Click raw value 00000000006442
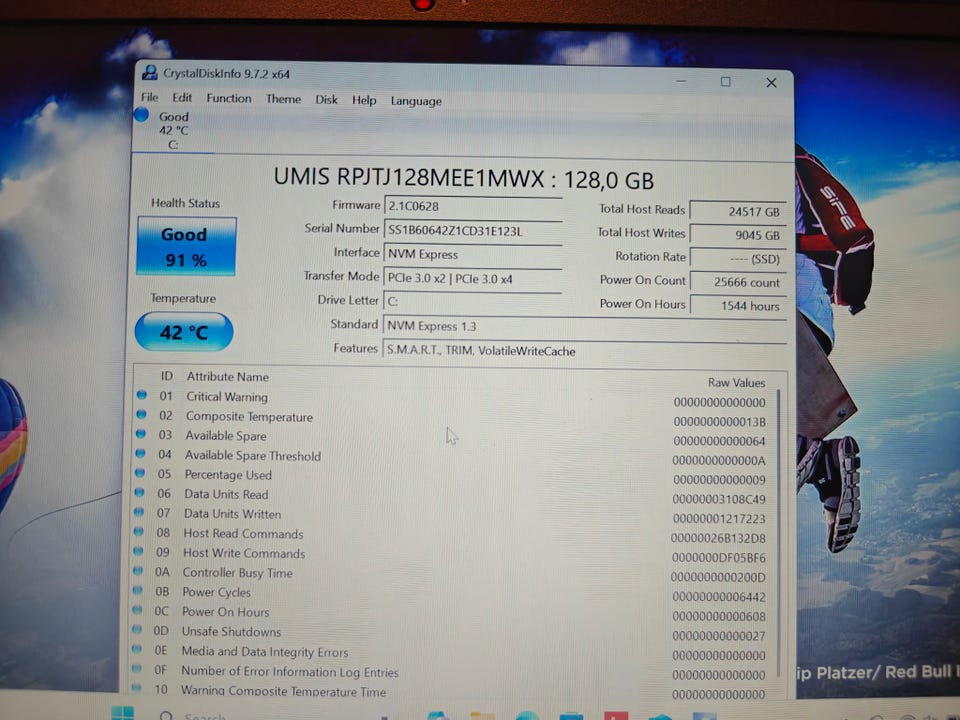Image resolution: width=960 pixels, height=720 pixels. tap(719, 596)
